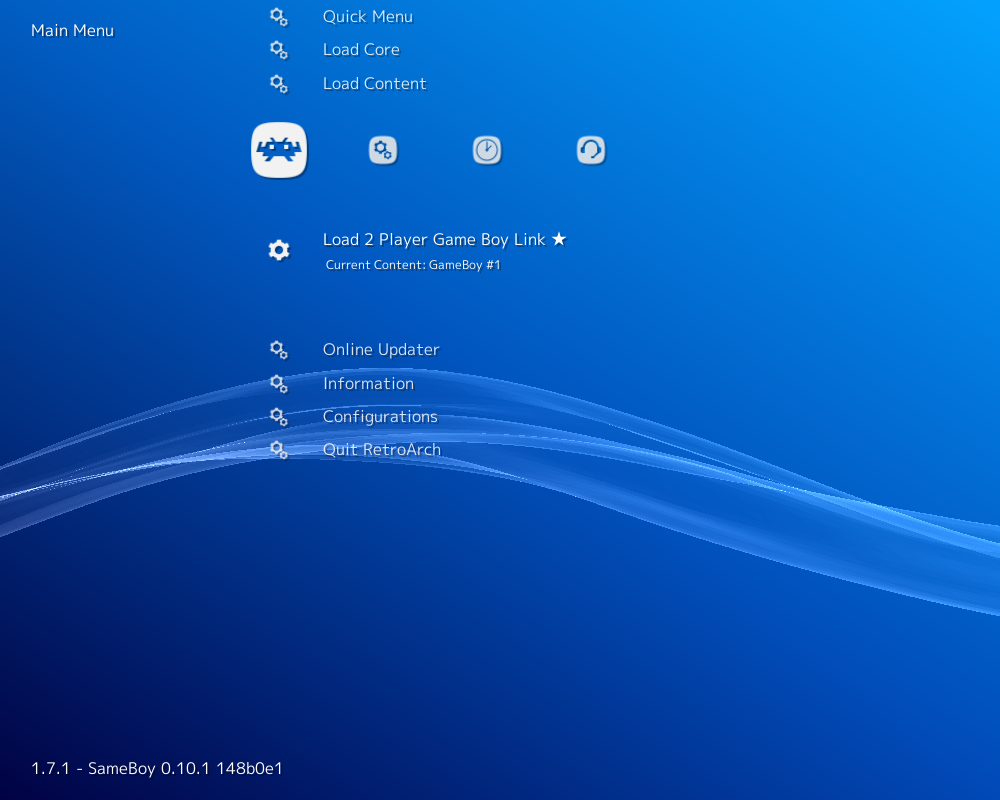1000x800 pixels.
Task: Click the gears icon beside Quit RetroArch
Action: [x=279, y=450]
